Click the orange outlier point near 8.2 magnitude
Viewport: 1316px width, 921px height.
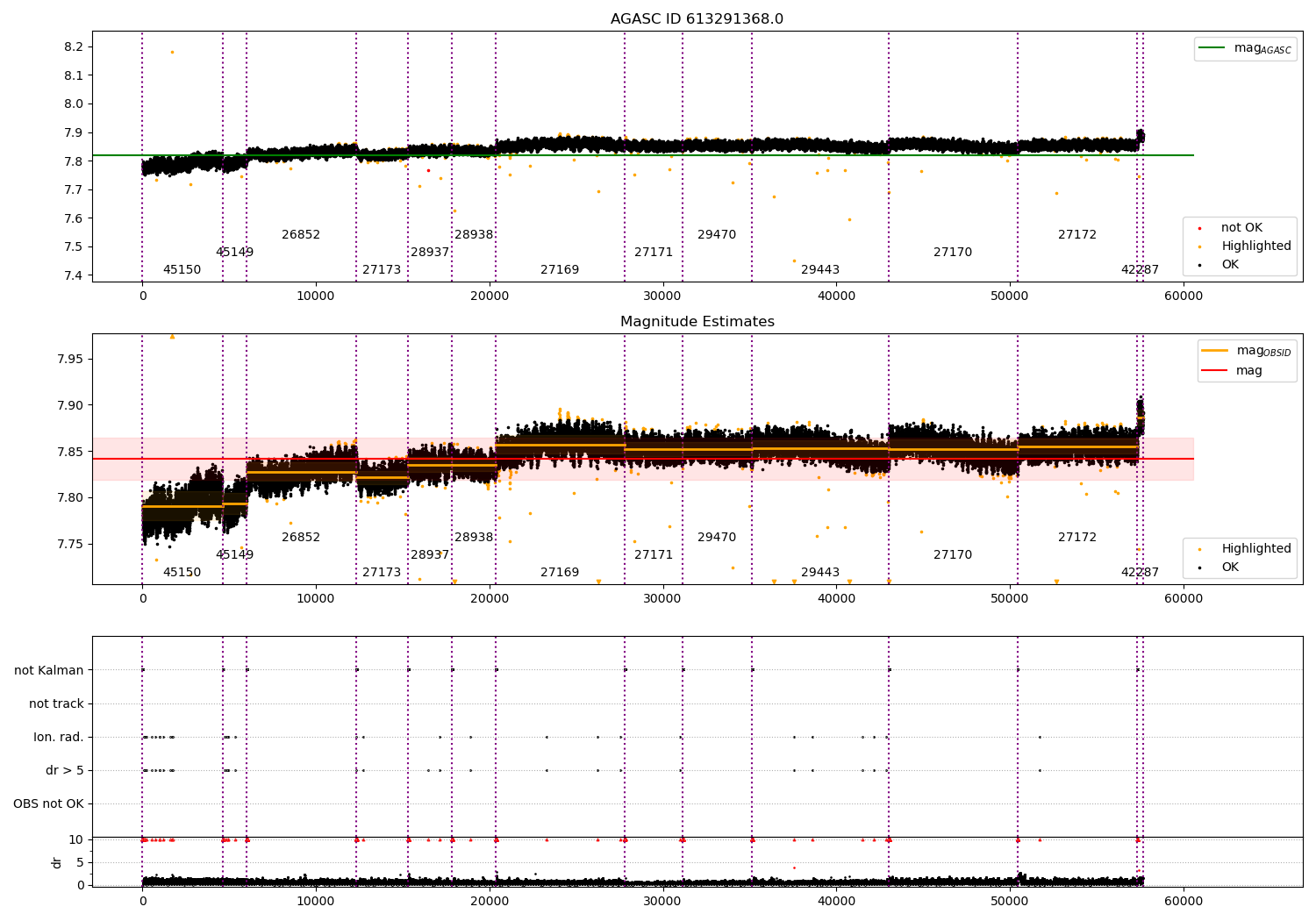172,52
